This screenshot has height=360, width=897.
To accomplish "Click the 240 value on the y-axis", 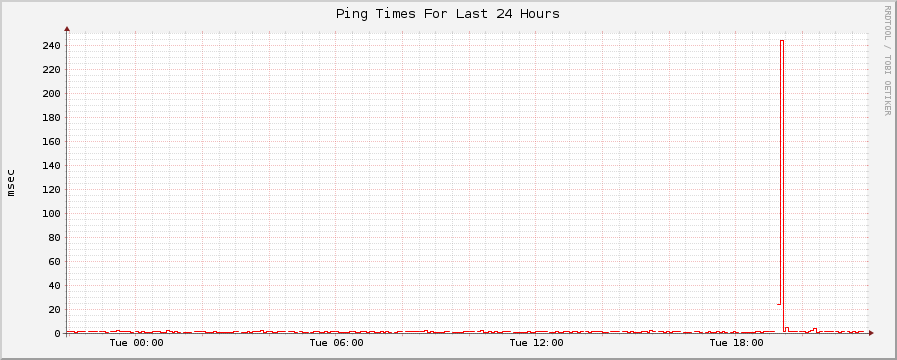I will [x=51, y=45].
